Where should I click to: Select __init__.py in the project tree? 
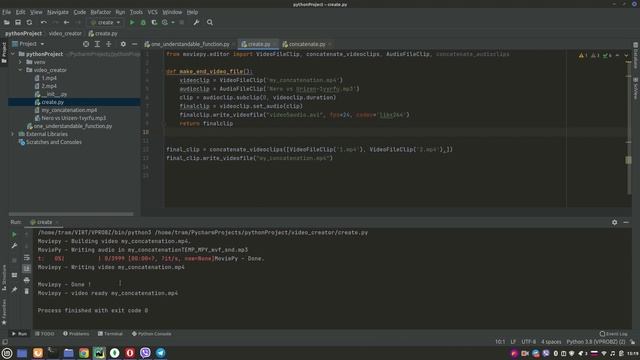[53, 94]
